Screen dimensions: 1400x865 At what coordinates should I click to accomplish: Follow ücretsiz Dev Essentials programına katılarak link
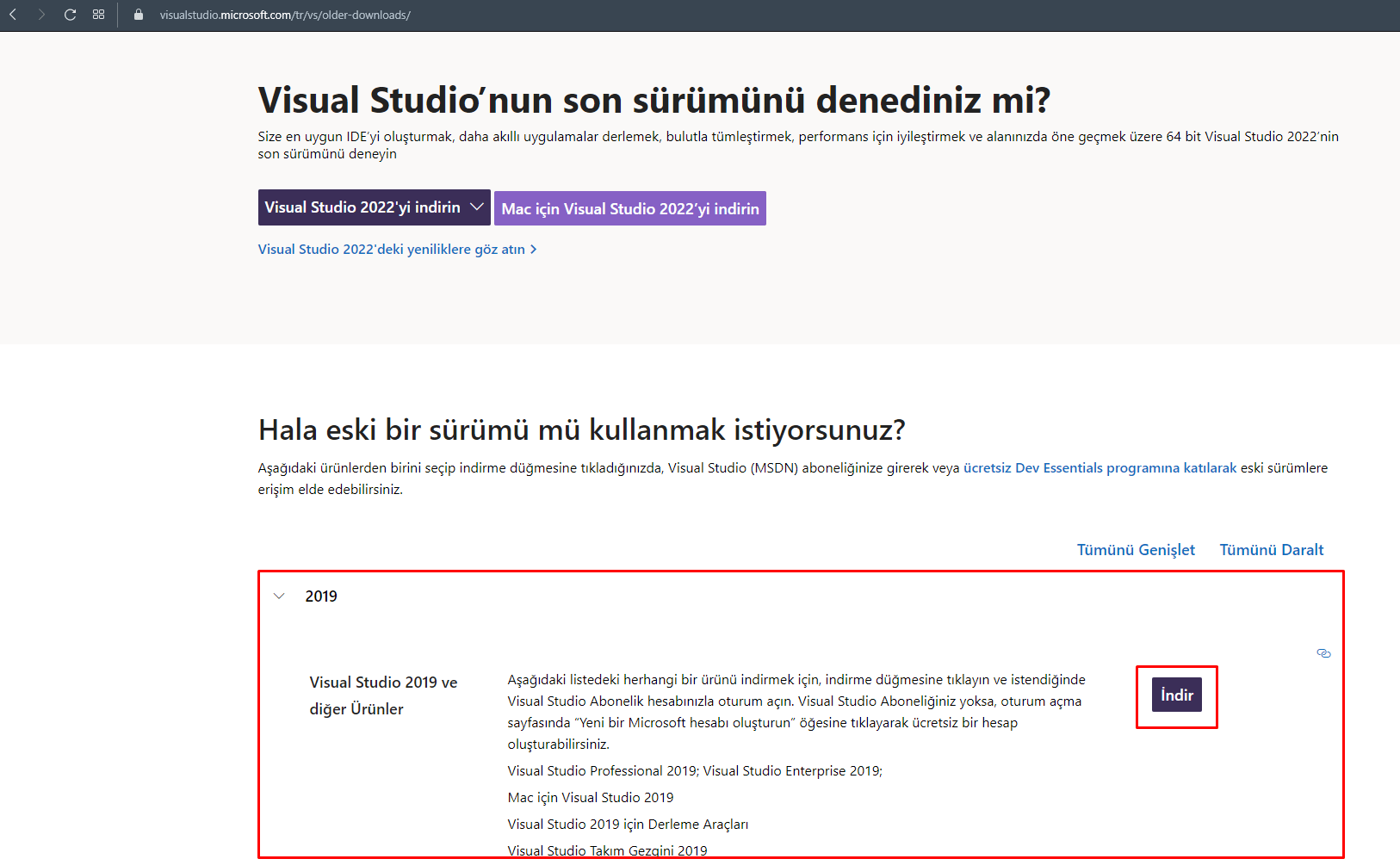[x=1100, y=468]
